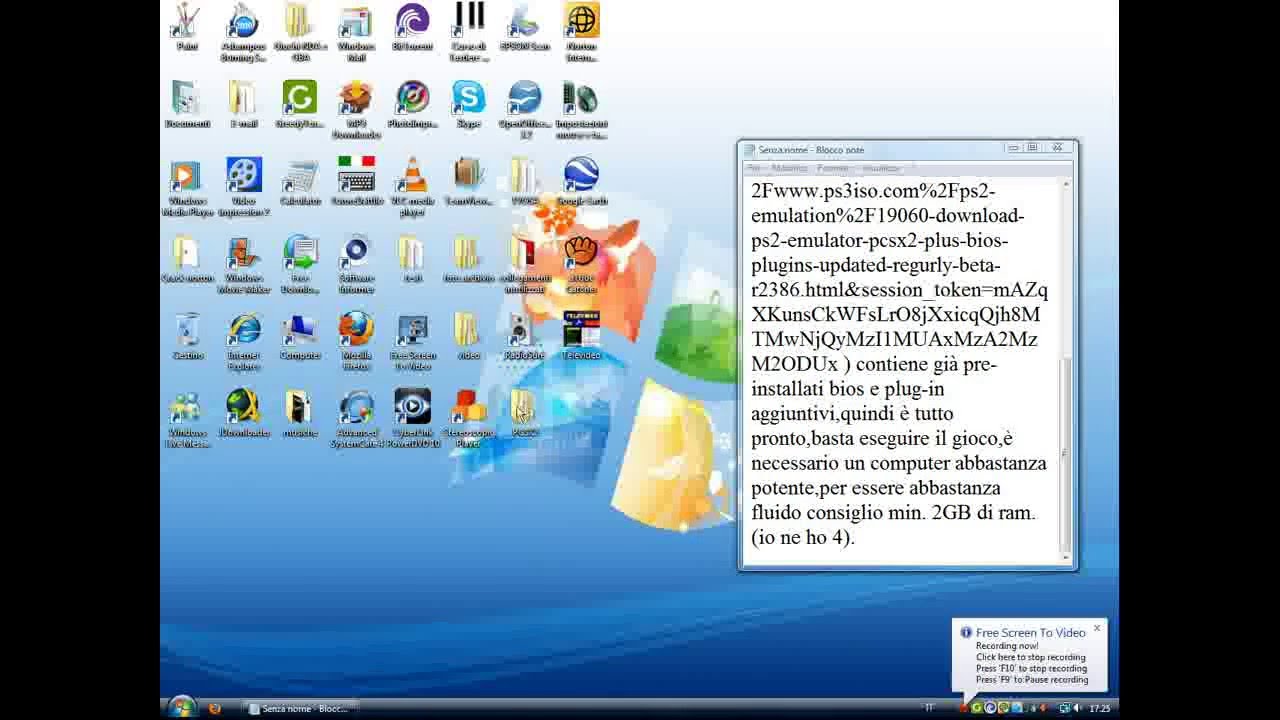Launch the green GreedyTorrent shortcut
Screen dimensions: 1280x720
point(300,104)
